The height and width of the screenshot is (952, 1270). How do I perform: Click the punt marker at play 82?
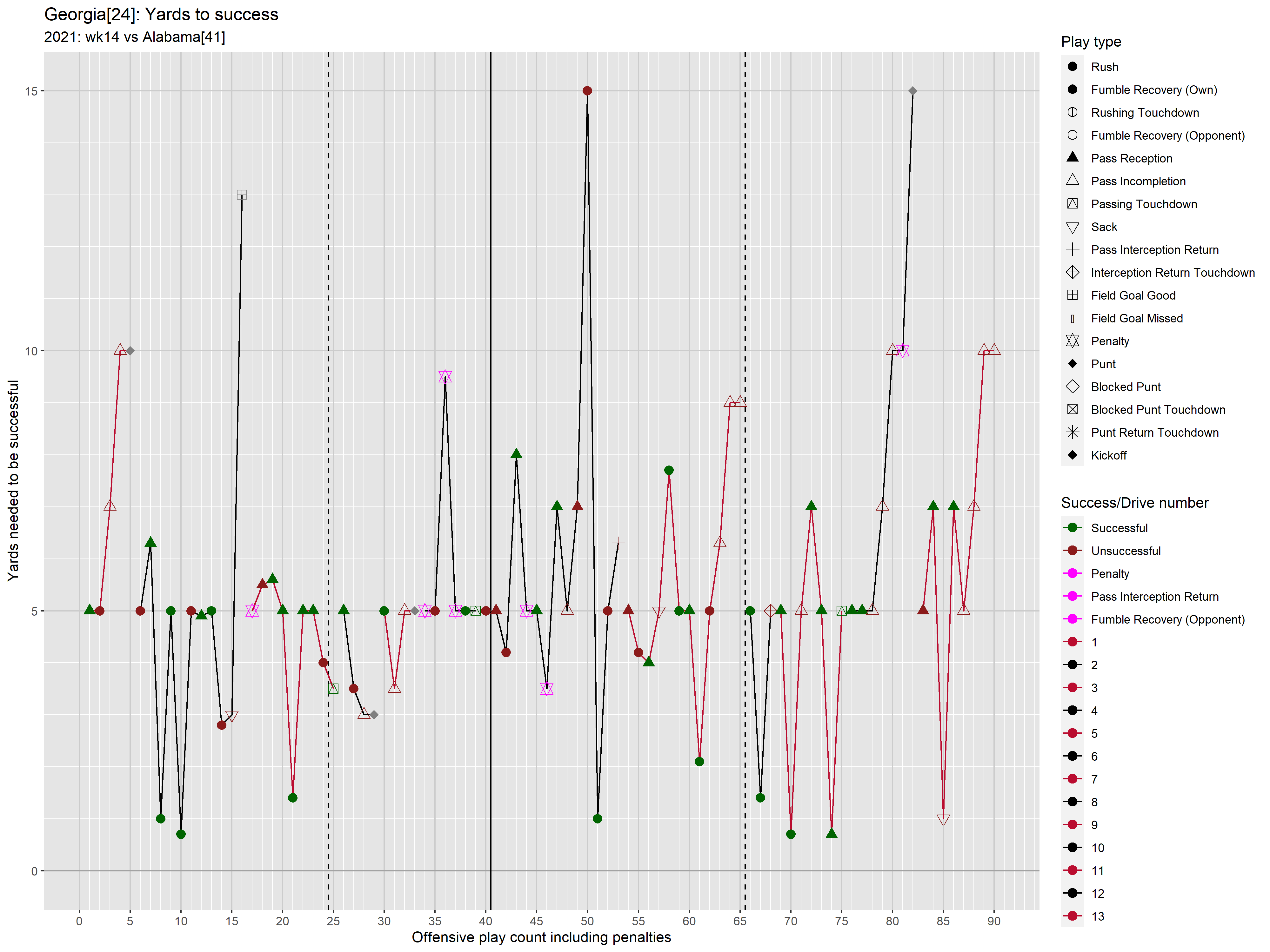click(912, 91)
